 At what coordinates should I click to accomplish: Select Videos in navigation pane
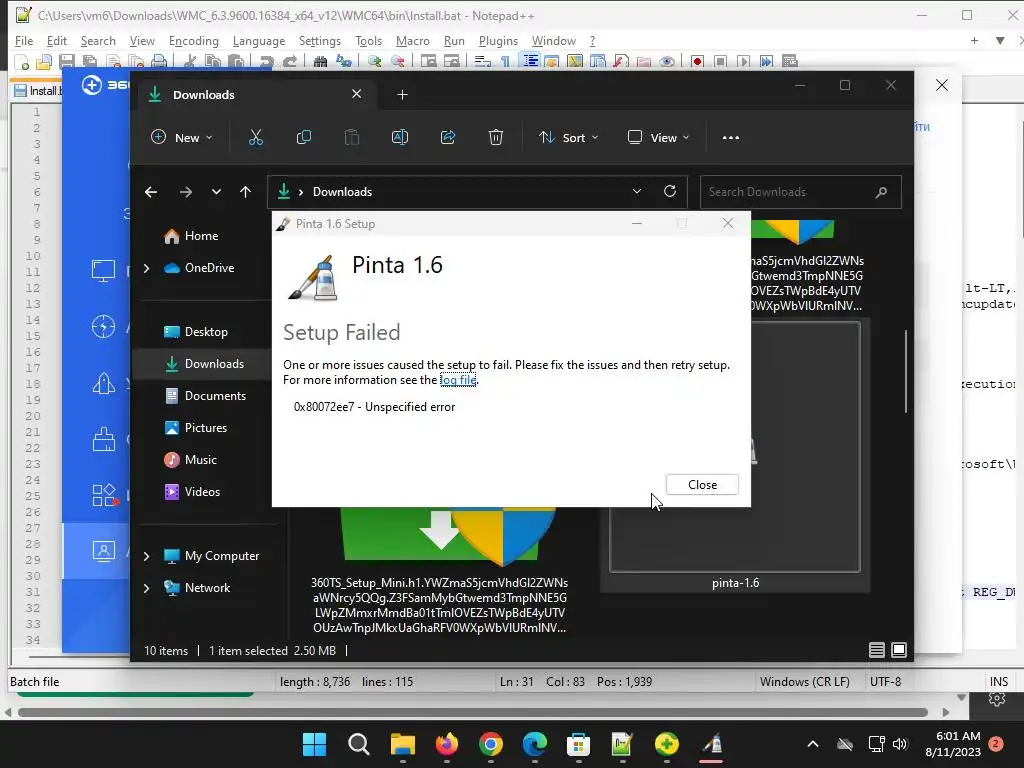202,492
